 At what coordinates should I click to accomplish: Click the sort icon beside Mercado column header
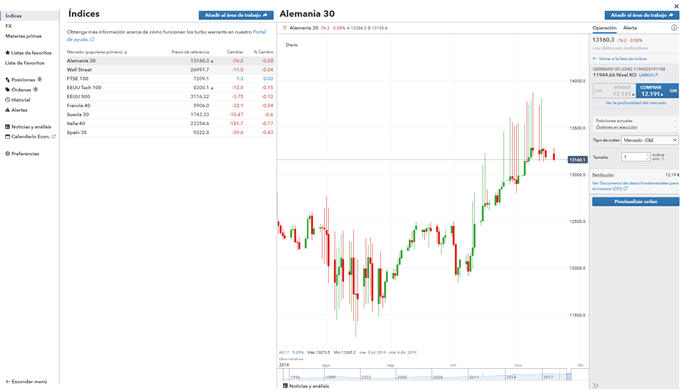pyautogui.click(x=126, y=52)
